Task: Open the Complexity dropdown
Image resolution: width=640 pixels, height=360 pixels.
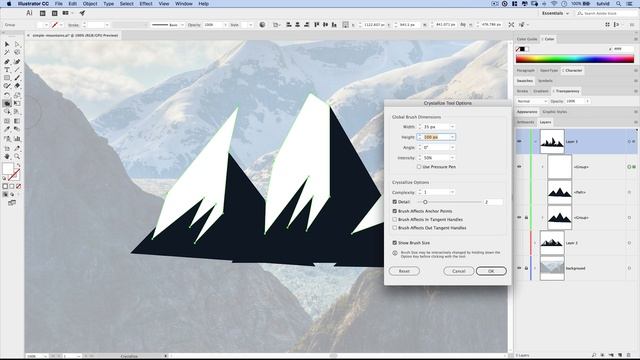Action: pyautogui.click(x=452, y=192)
